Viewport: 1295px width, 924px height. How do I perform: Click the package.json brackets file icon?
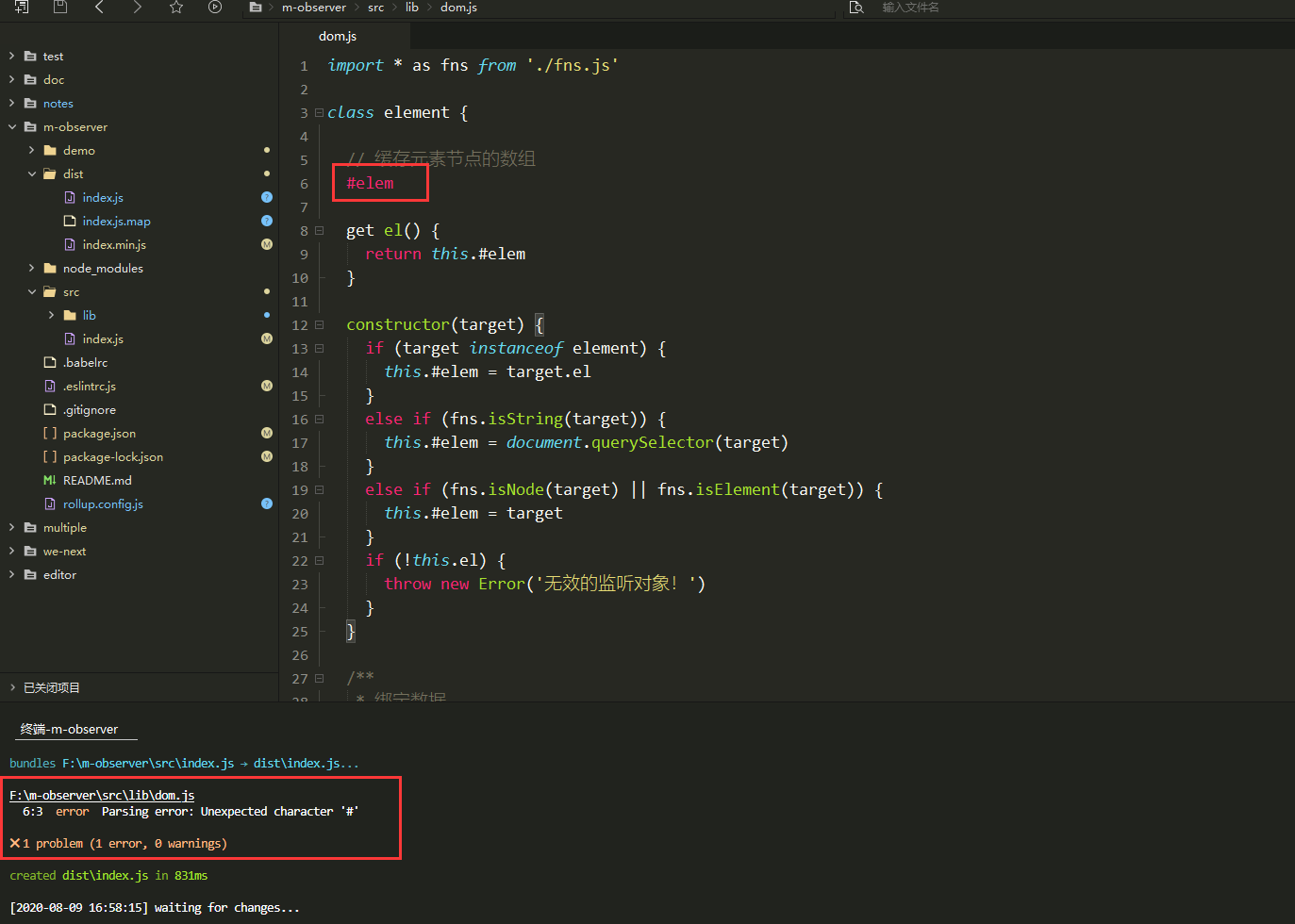pyautogui.click(x=50, y=433)
